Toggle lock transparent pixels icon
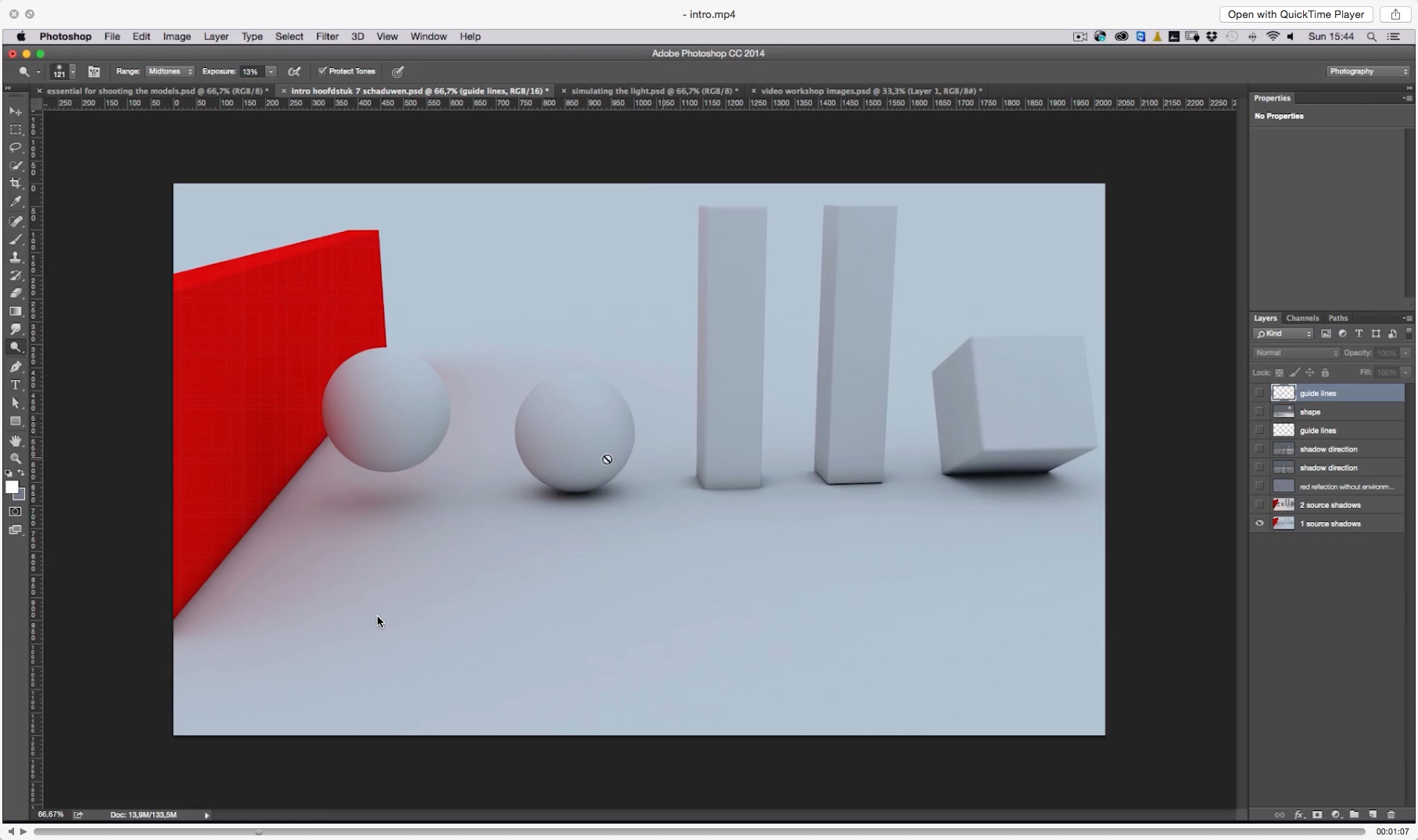The width and height of the screenshot is (1418, 840). (1280, 373)
